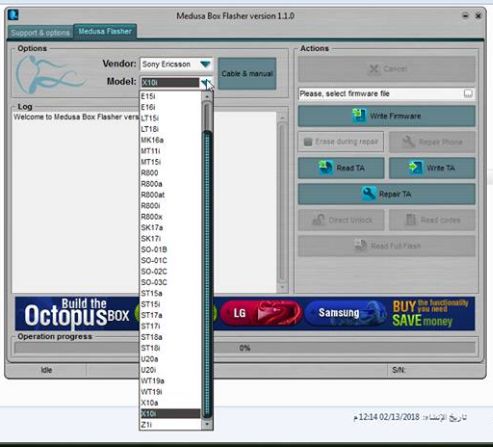Viewport: 493px width, 447px height.
Task: Select model R800 from list
Action: click(x=170, y=173)
